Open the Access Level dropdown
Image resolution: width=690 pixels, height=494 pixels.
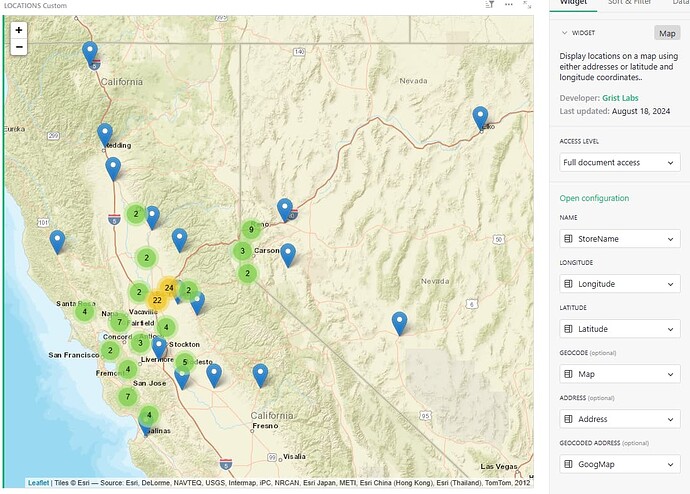tap(620, 162)
